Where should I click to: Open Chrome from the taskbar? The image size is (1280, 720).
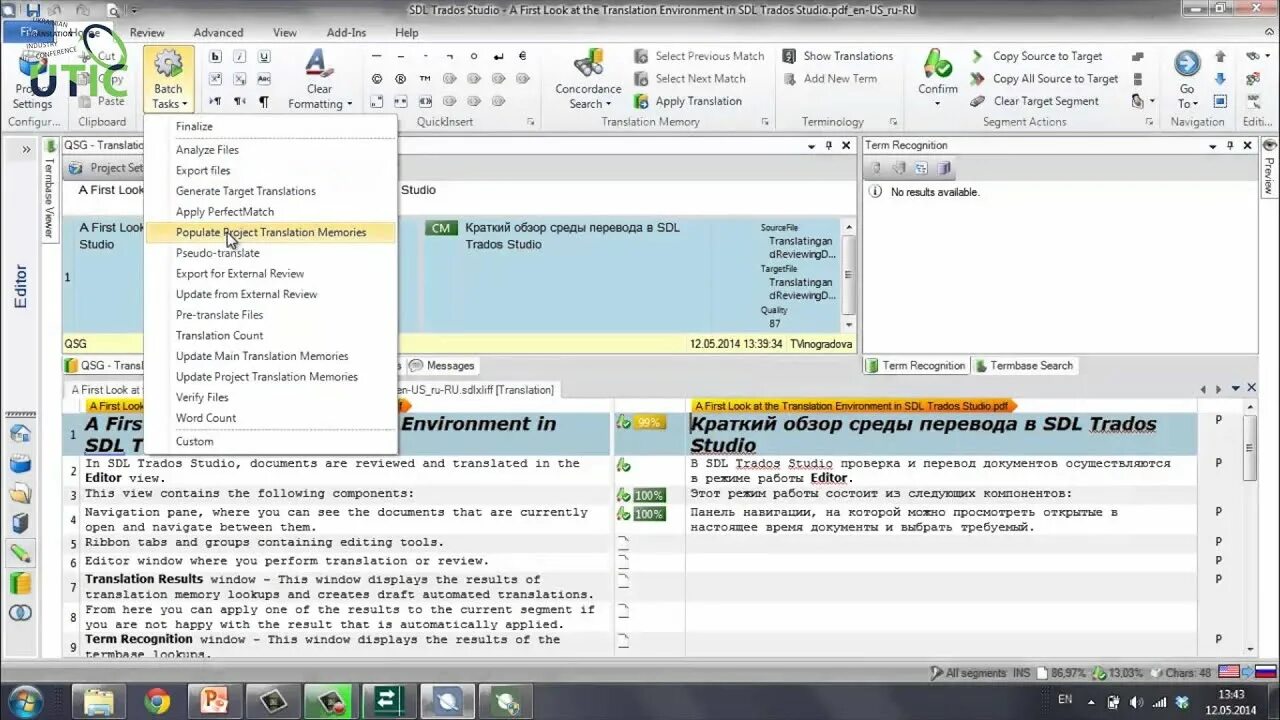[157, 700]
